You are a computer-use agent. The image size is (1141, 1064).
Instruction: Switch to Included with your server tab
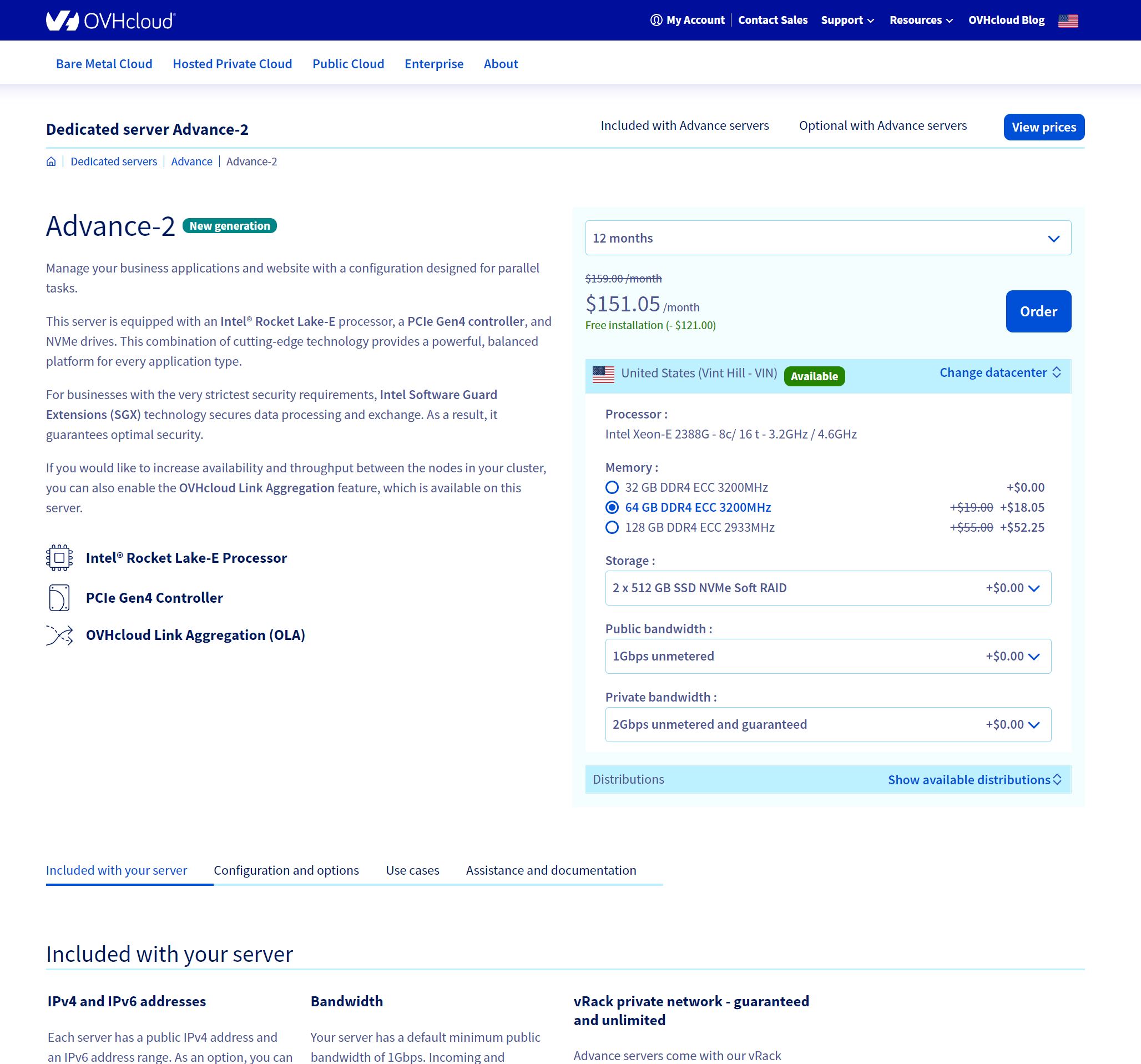(117, 870)
